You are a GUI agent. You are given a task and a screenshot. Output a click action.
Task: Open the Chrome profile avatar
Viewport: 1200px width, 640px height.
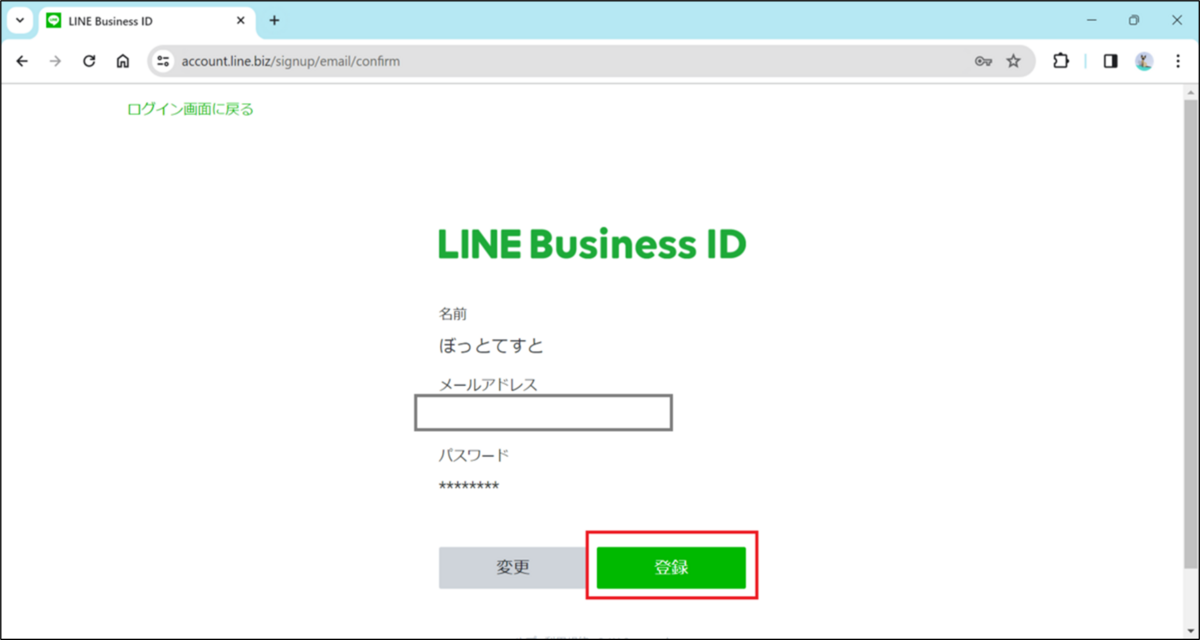coord(1144,61)
